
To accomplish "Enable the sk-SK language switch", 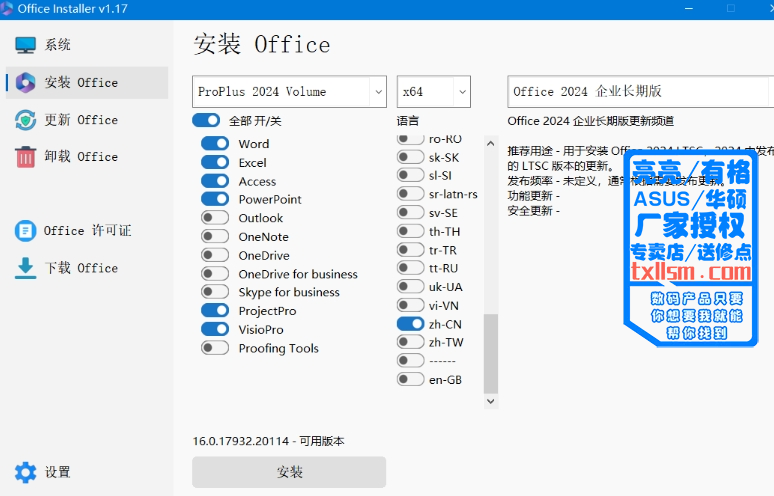I will tap(410, 157).
